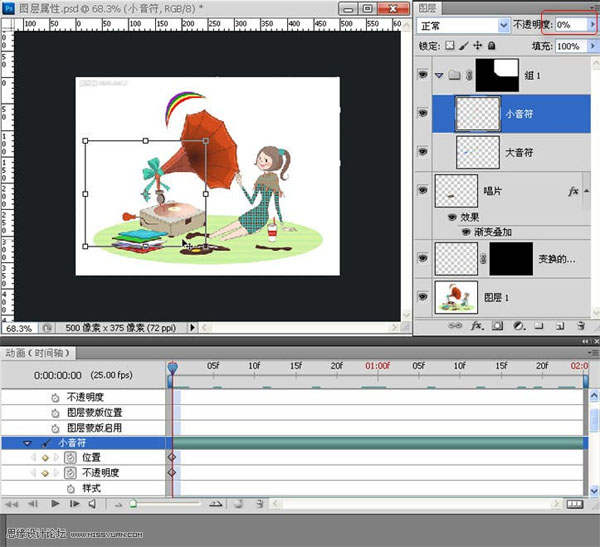The image size is (600, 547).
Task: Click the add layer mask icon
Action: (x=497, y=326)
